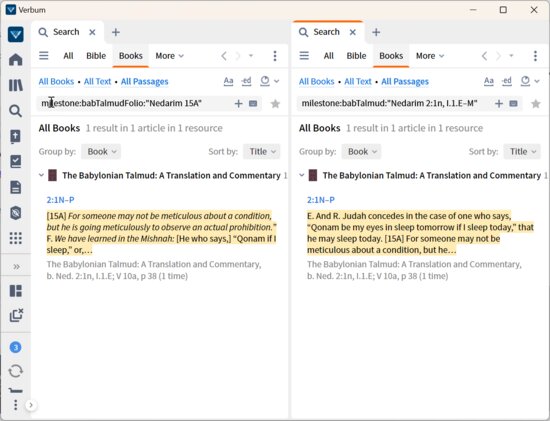Click All Text link in right panel
Viewport: 550px width, 421px height.
[x=357, y=81]
